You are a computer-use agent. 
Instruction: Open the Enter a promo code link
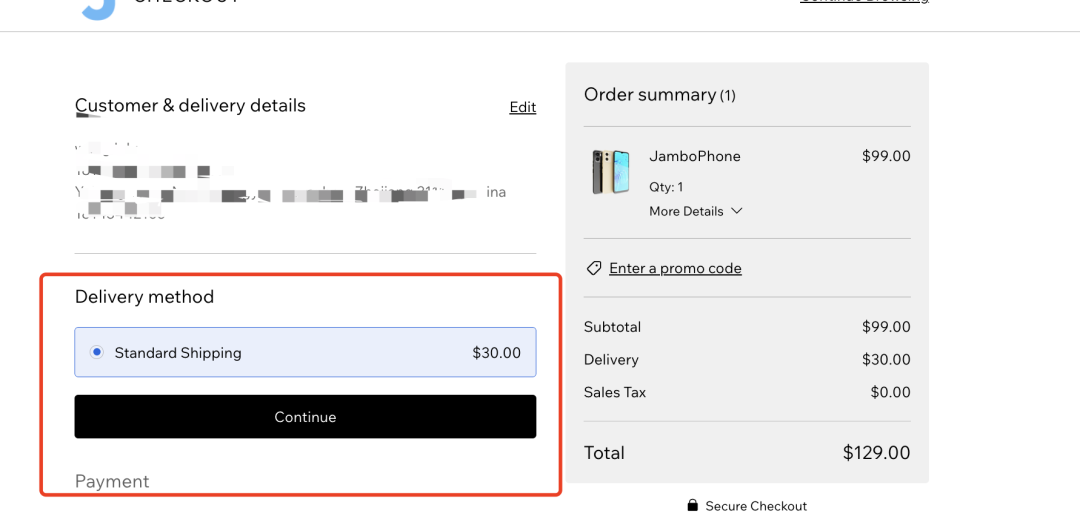675,268
